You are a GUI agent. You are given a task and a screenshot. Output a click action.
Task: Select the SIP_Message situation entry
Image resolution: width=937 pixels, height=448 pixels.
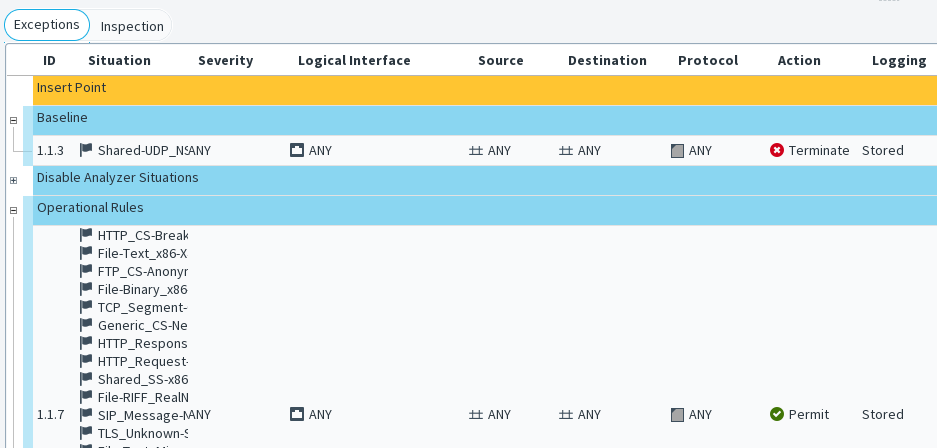tap(142, 414)
